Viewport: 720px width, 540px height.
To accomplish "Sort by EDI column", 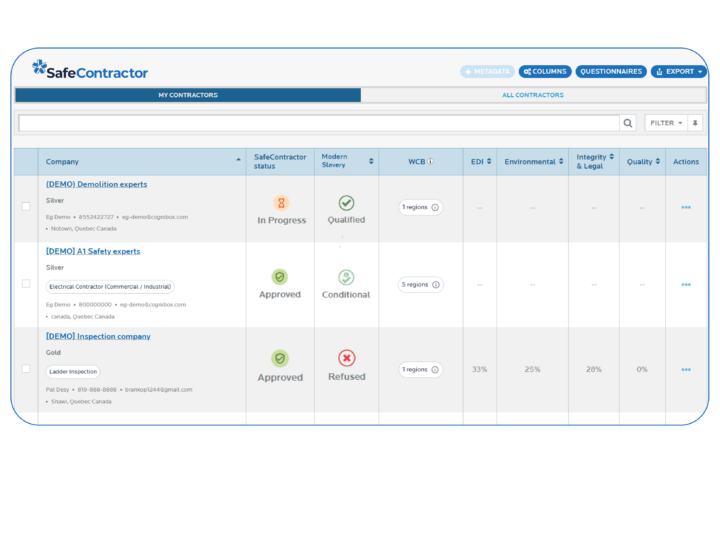I will [x=489, y=161].
